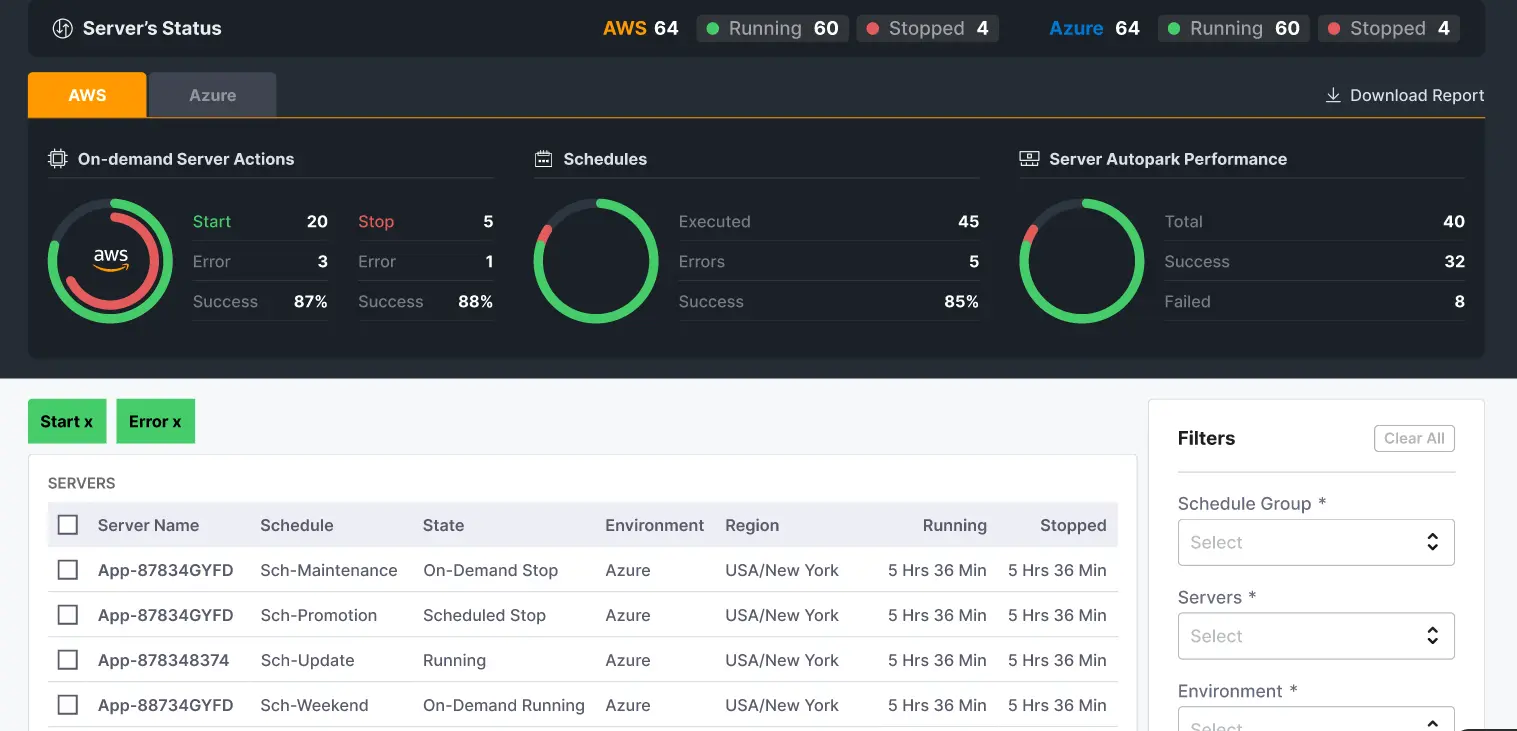Click the Sch-Update schedule cell
This screenshot has height=731, width=1517.
(x=307, y=660)
